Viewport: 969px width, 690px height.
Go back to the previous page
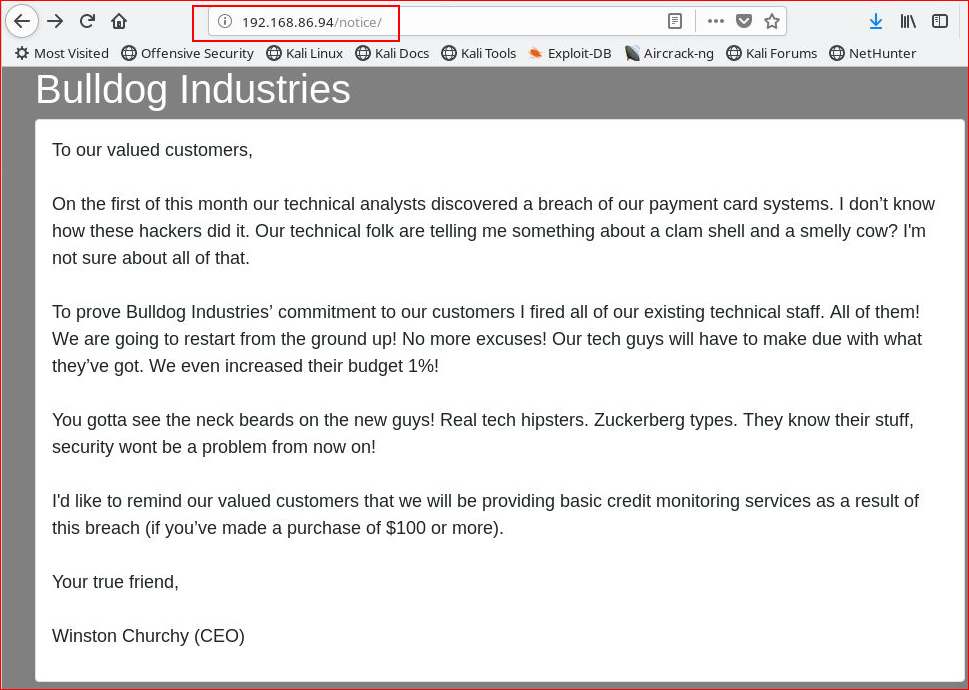pyautogui.click(x=22, y=22)
